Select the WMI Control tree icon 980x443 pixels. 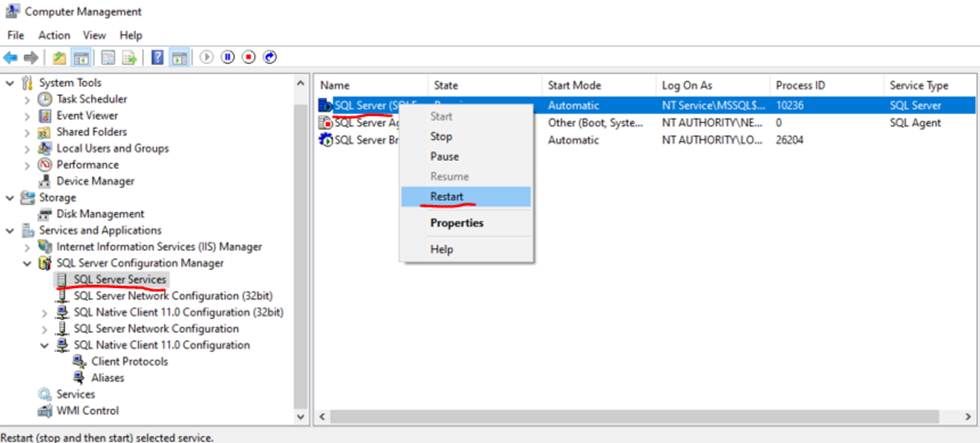[x=45, y=411]
